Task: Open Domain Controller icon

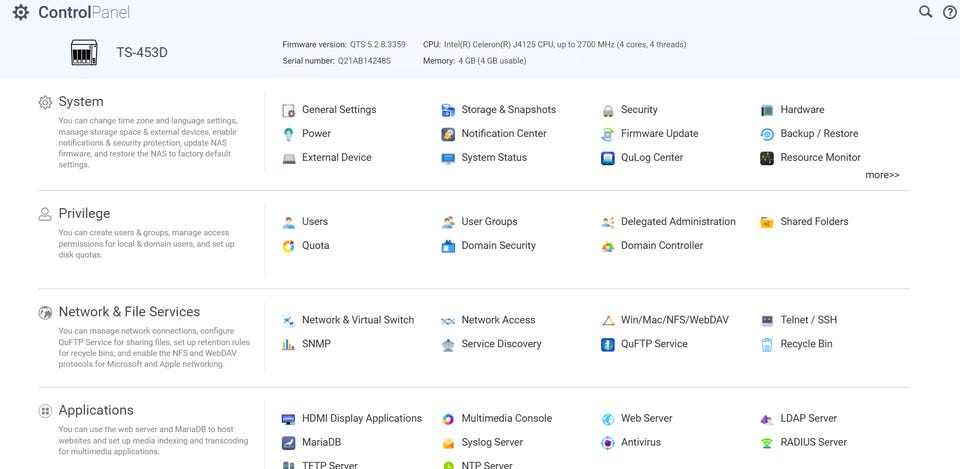Action: [x=607, y=246]
